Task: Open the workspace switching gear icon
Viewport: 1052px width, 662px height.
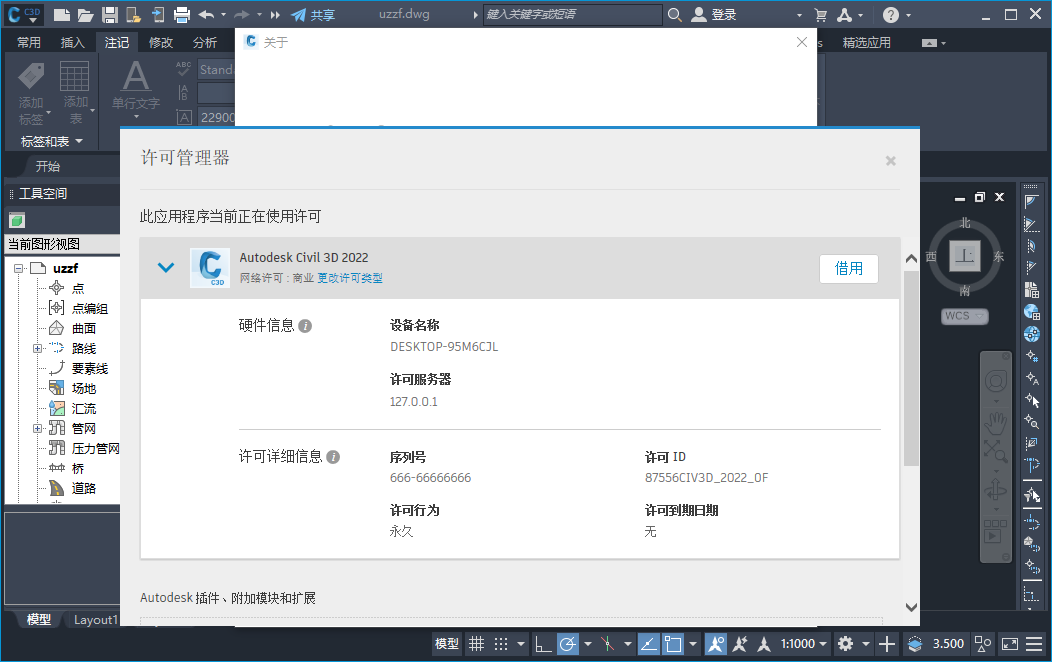Action: pos(846,644)
